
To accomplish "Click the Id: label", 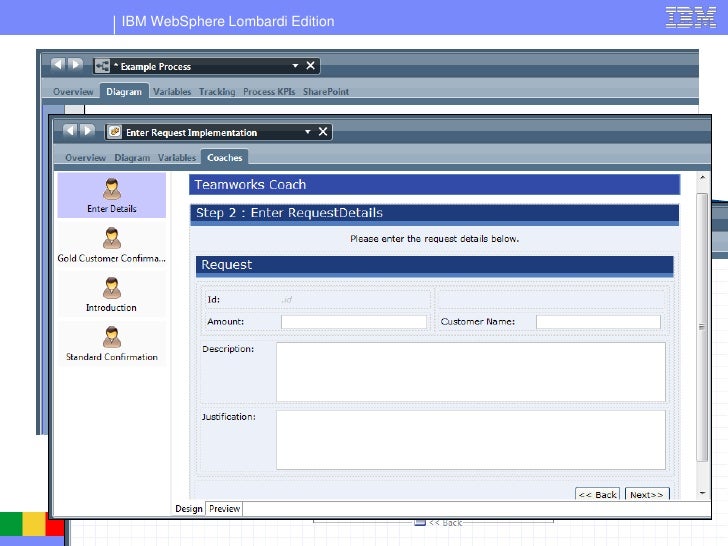I will click(x=214, y=300).
